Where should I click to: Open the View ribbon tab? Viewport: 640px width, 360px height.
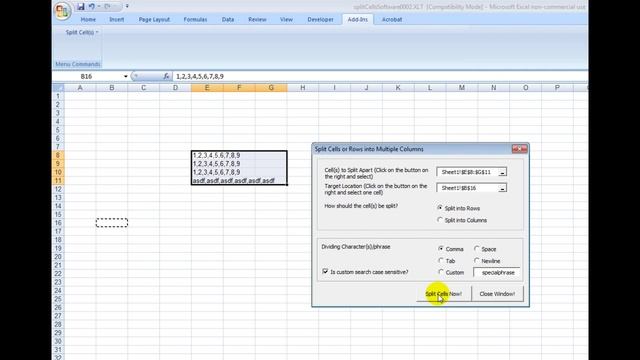pos(286,20)
